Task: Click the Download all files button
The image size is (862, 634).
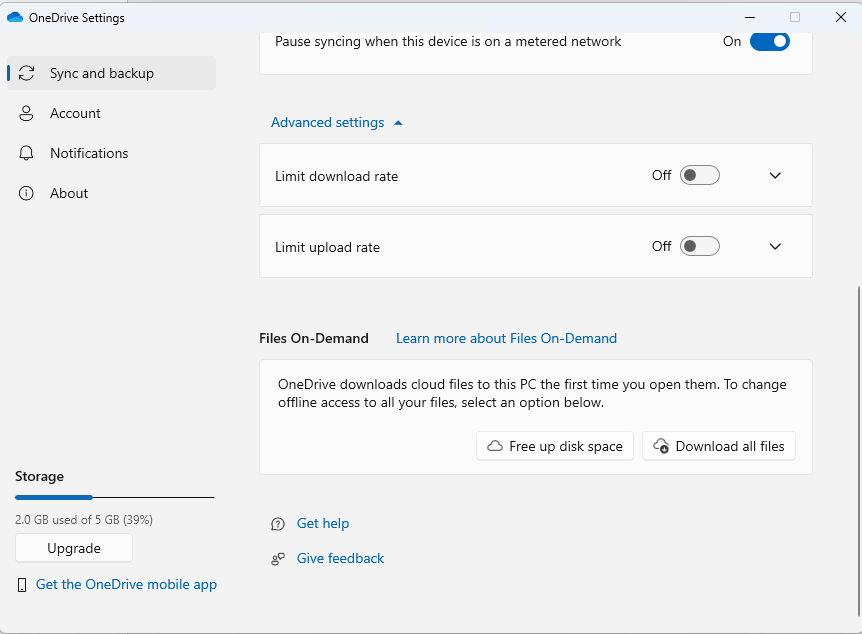Action: (719, 446)
